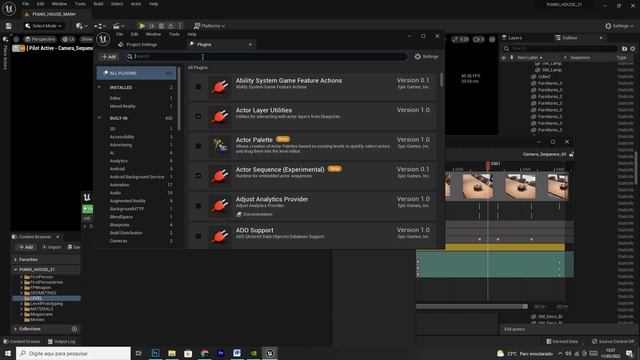
Task: Click the sequencer playhead marker
Action: [x=488, y=164]
